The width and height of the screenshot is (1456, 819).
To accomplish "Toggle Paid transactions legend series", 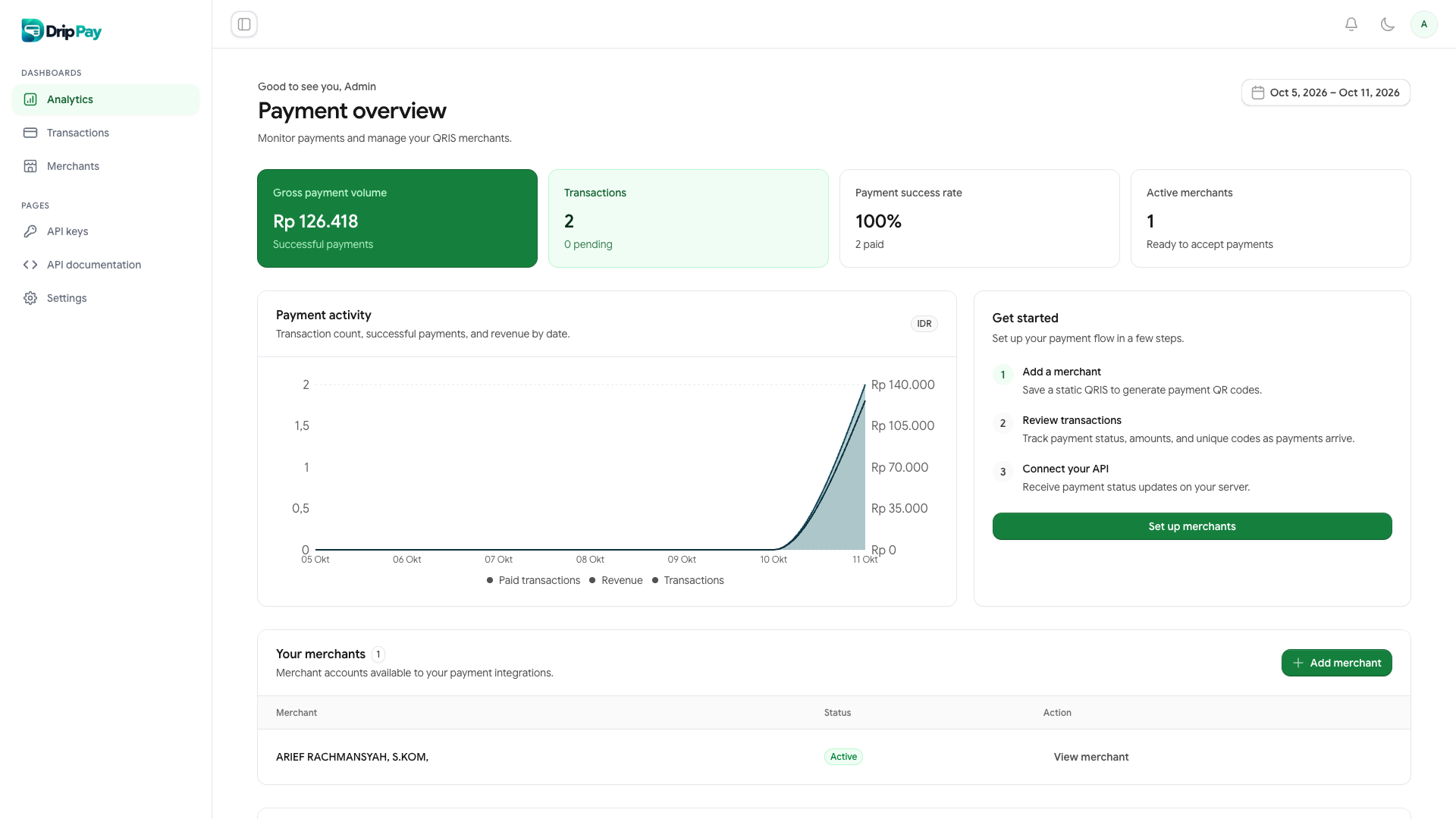I will coord(533,580).
